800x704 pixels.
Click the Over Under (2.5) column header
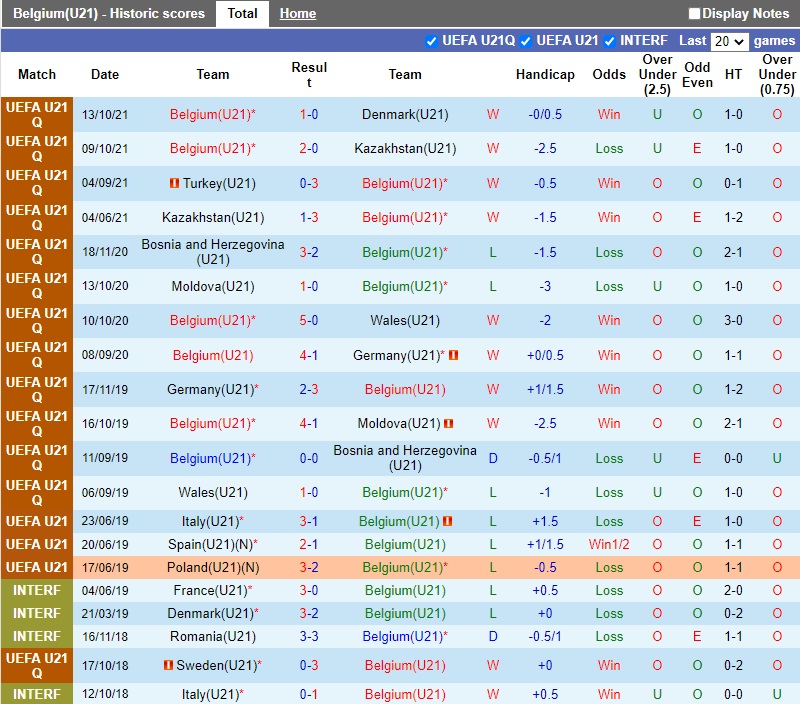[657, 74]
